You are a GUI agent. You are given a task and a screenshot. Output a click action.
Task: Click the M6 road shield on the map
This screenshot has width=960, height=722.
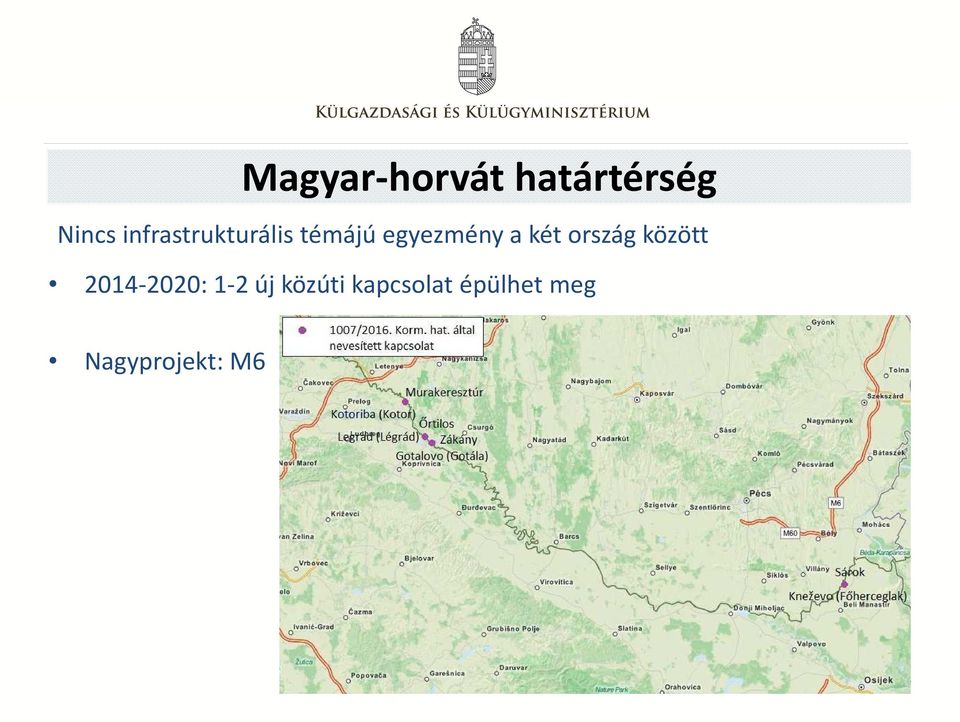(x=836, y=503)
